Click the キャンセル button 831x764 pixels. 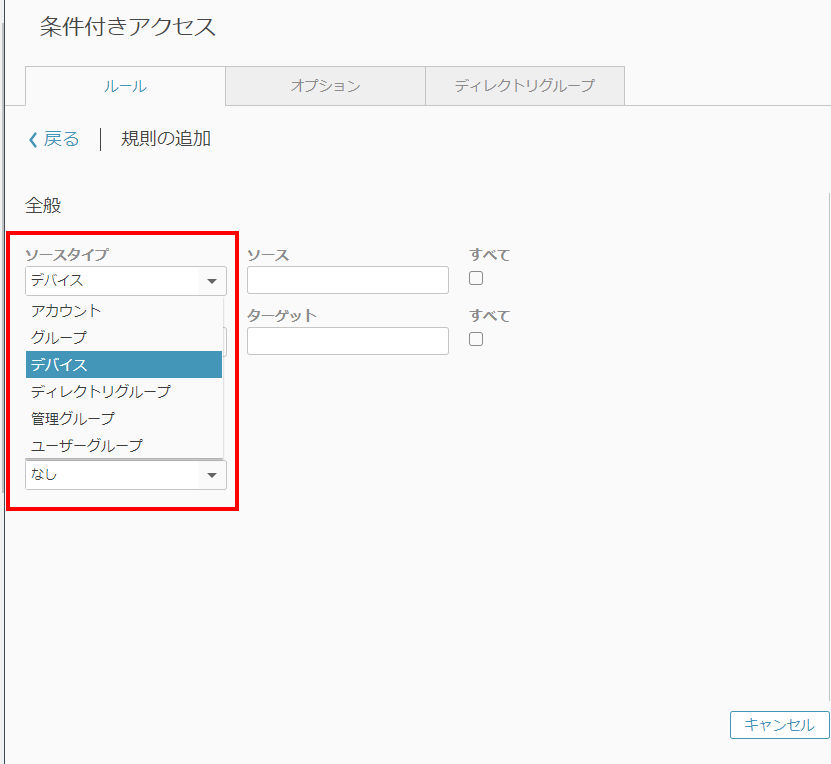(779, 724)
